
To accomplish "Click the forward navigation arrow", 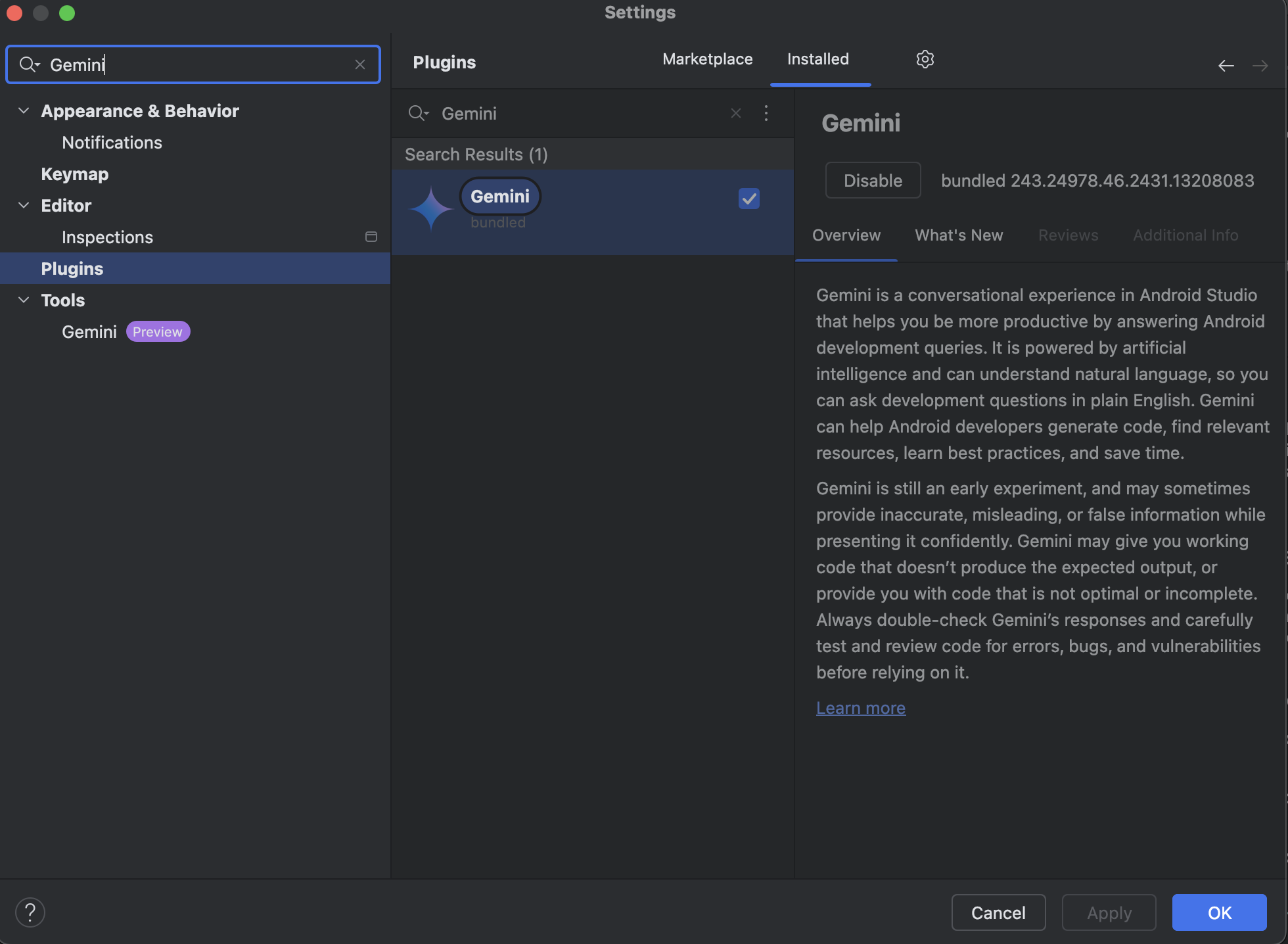I will pyautogui.click(x=1260, y=66).
